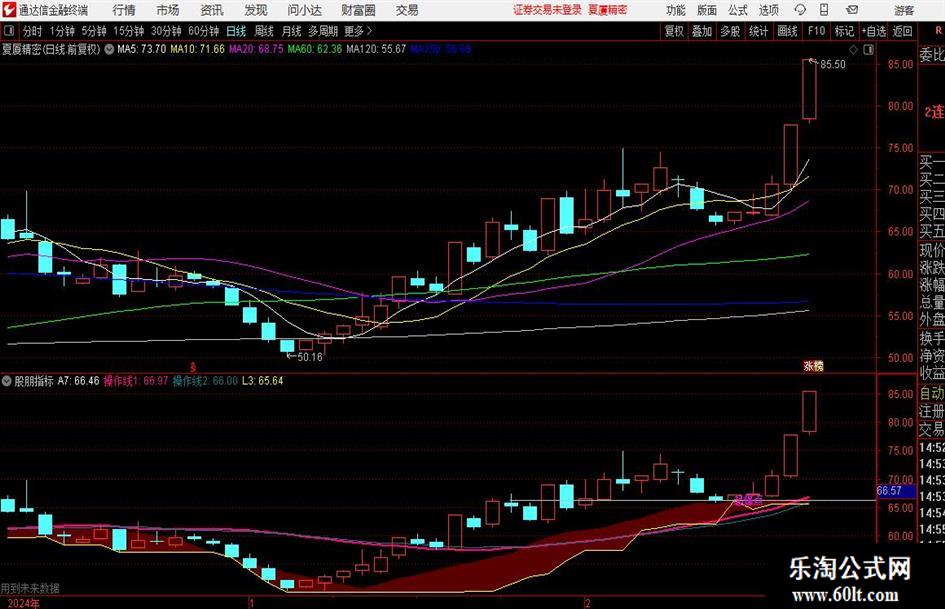This screenshot has width=945, height=609.
Task: Click the 操作线1: 66.97 indicator label
Action: (136, 381)
